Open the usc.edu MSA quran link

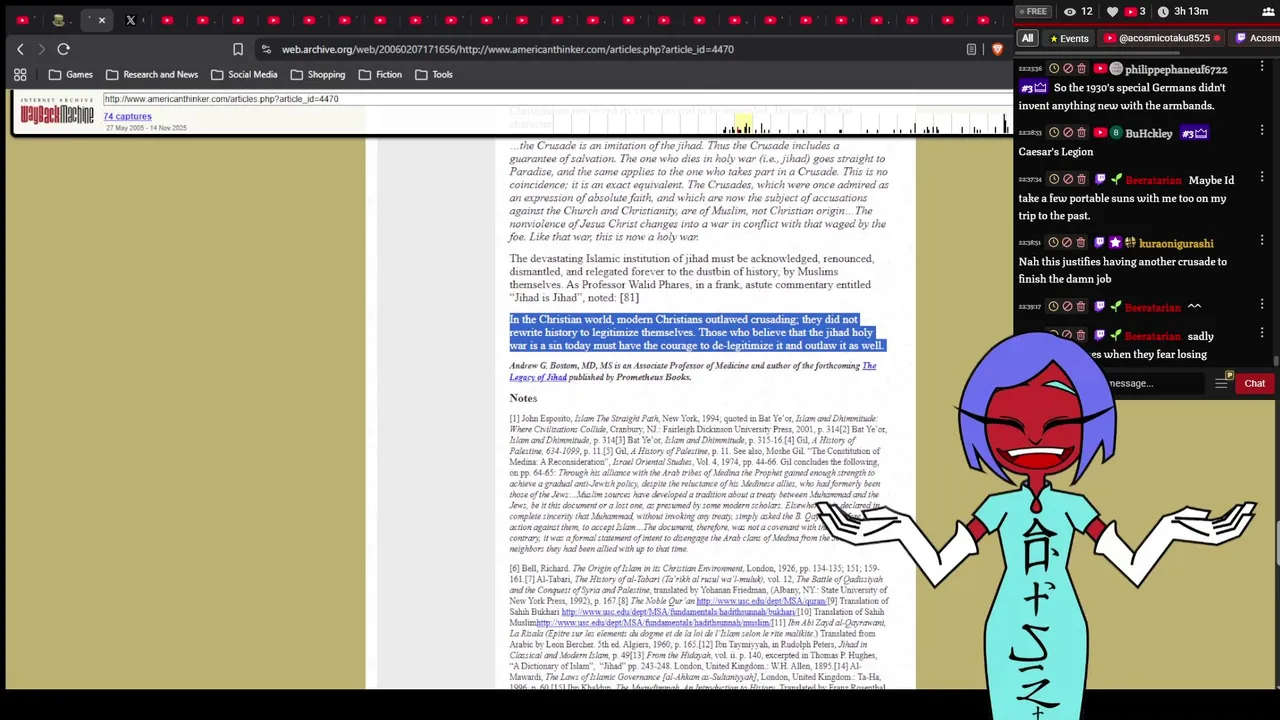point(761,601)
